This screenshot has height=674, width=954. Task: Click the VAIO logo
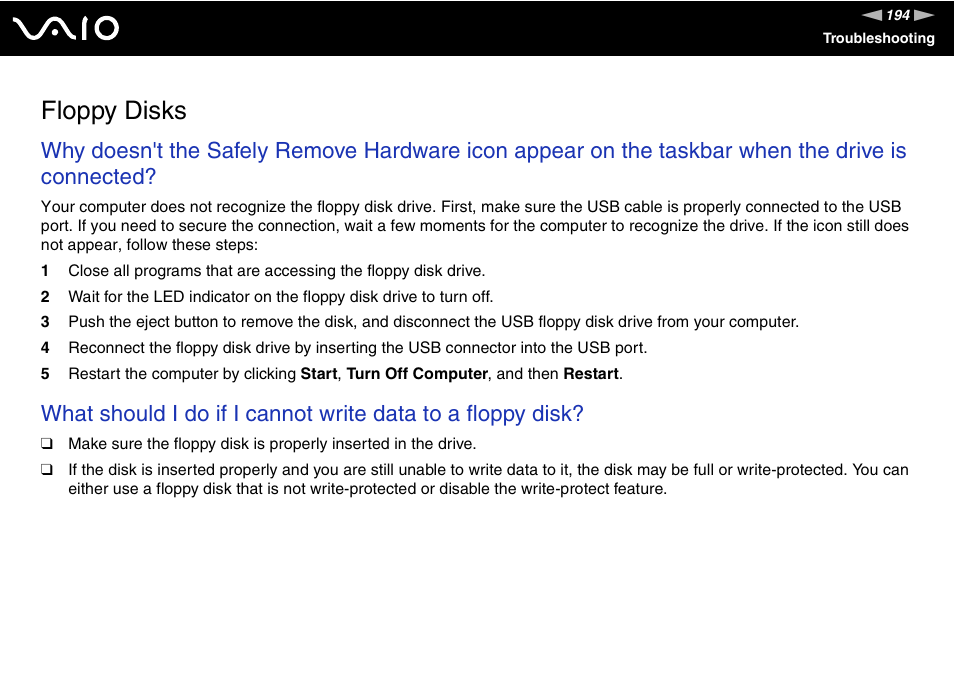click(x=66, y=29)
